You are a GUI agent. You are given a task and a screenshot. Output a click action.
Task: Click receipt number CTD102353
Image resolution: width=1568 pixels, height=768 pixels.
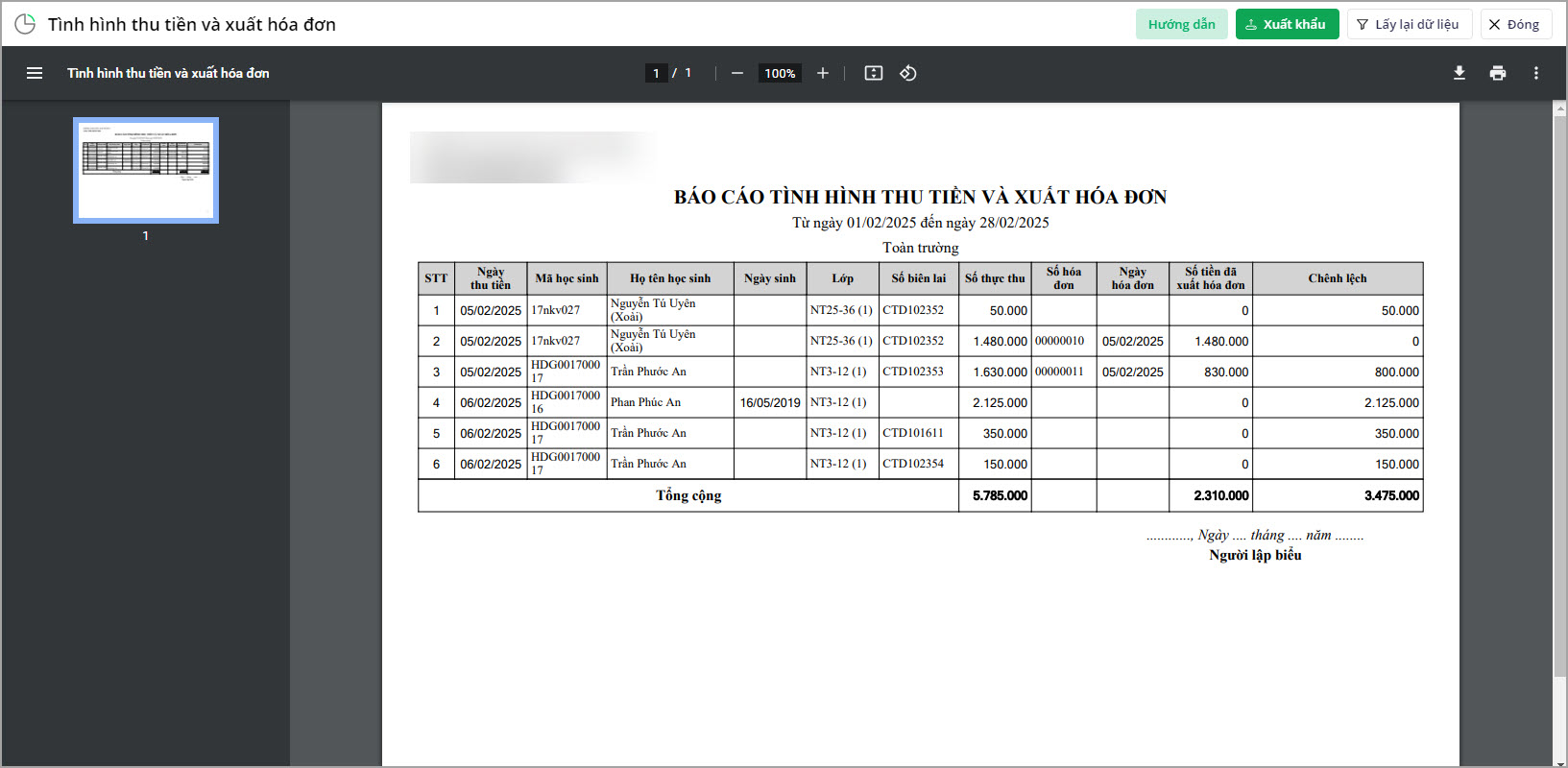tap(913, 372)
